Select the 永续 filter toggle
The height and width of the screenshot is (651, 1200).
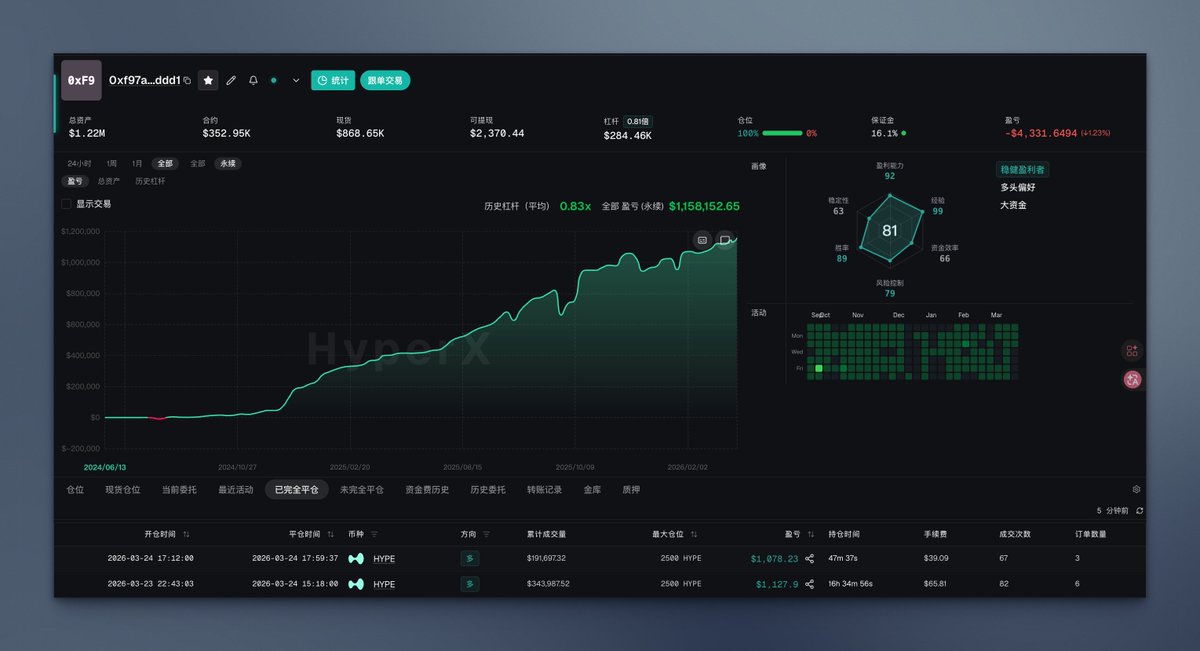click(x=228, y=163)
